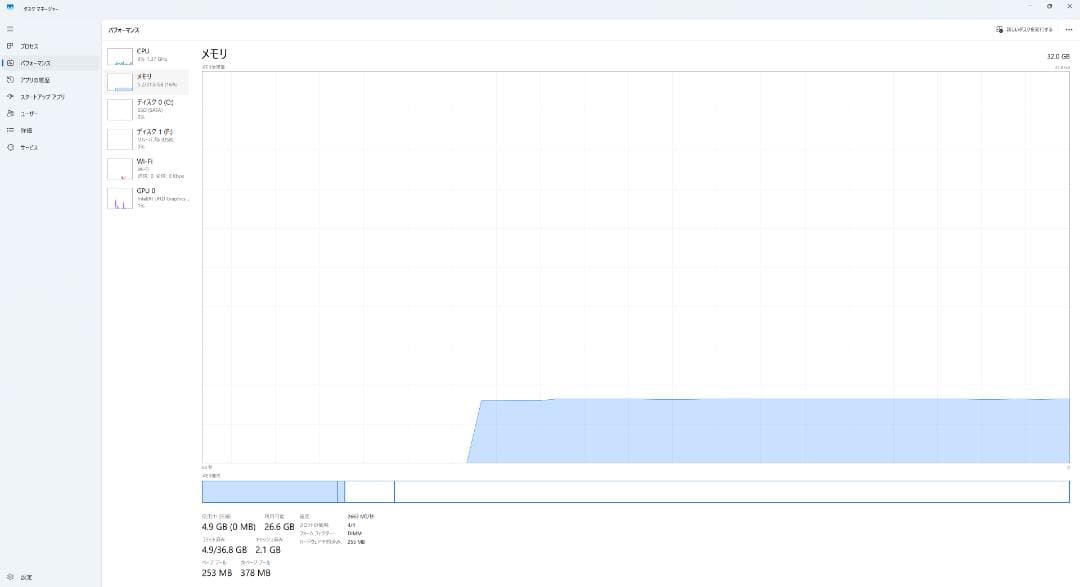
Task: Go to Users (ユーザー) page icon
Action: click(10, 114)
